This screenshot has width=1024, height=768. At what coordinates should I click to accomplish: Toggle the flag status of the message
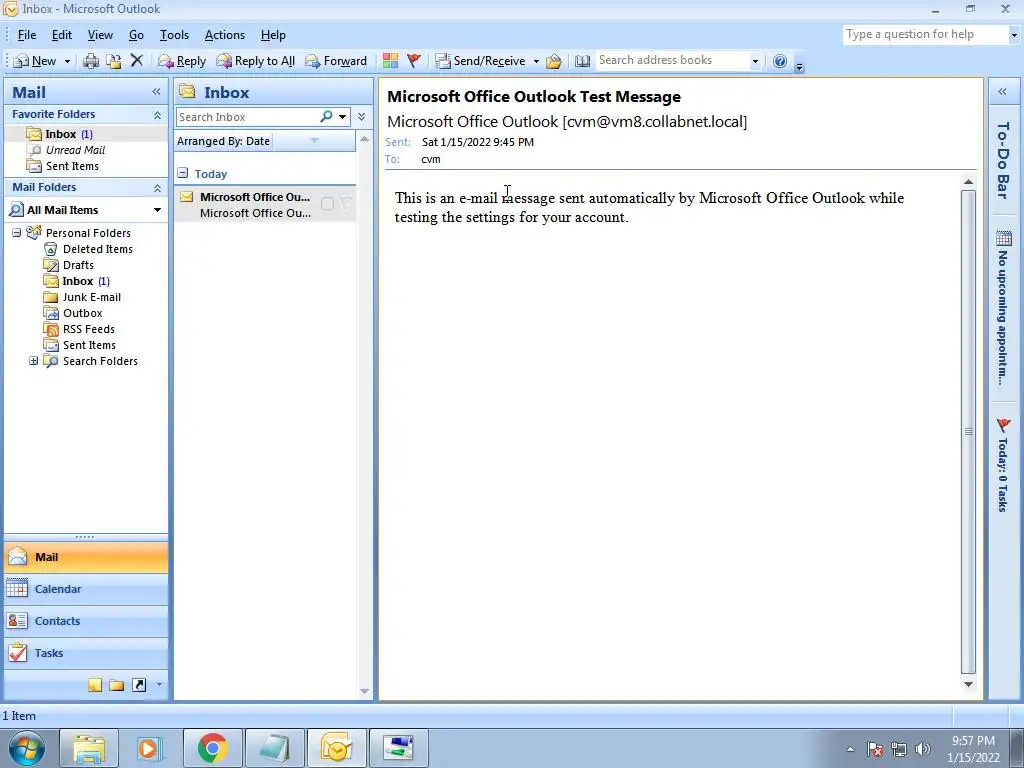(345, 204)
